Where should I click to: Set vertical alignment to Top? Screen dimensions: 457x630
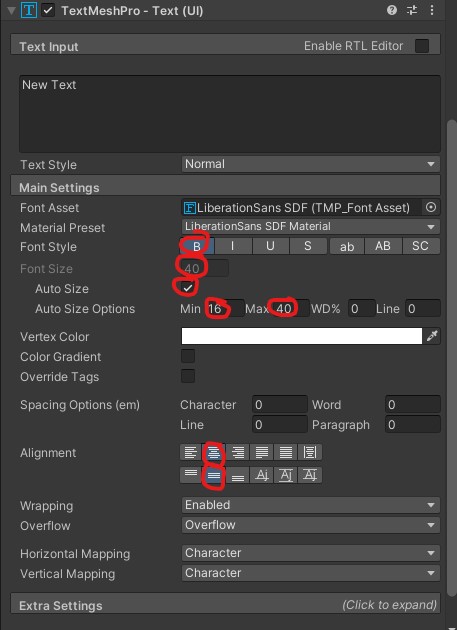pyautogui.click(x=190, y=475)
